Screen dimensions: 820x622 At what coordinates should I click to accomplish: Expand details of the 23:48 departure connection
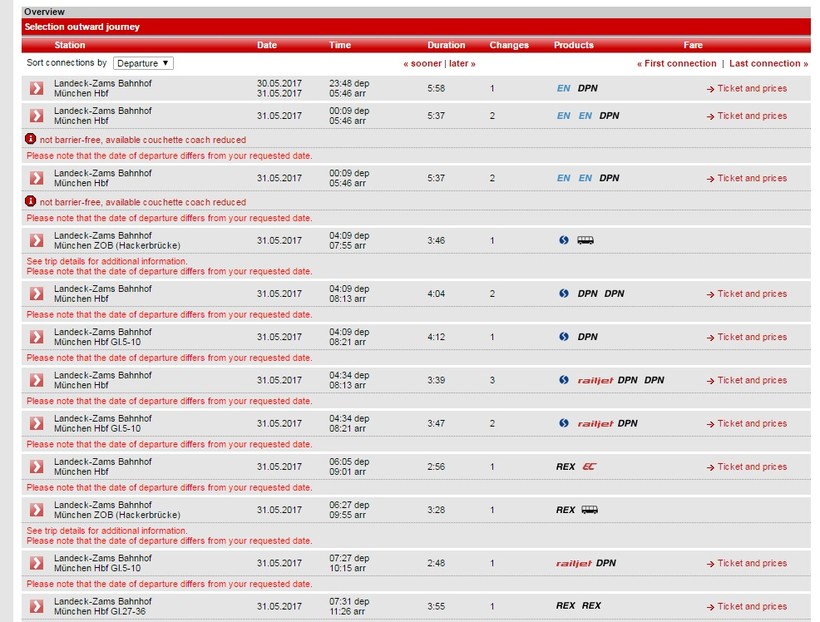(x=36, y=89)
